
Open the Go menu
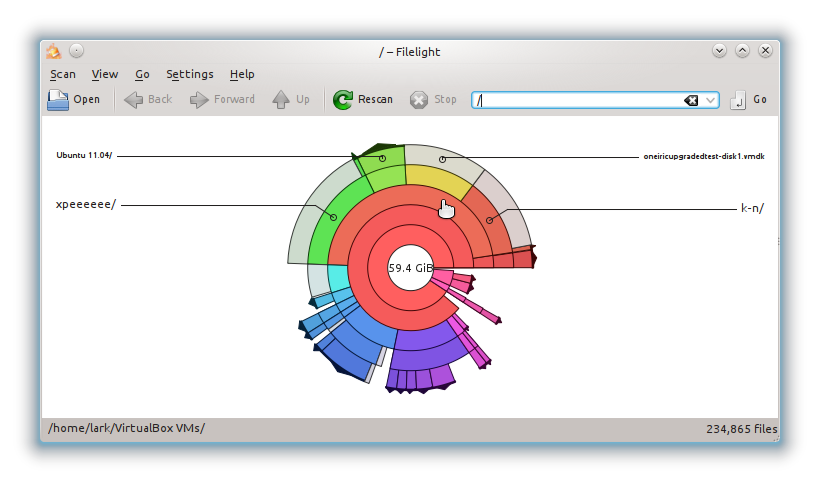tap(142, 74)
